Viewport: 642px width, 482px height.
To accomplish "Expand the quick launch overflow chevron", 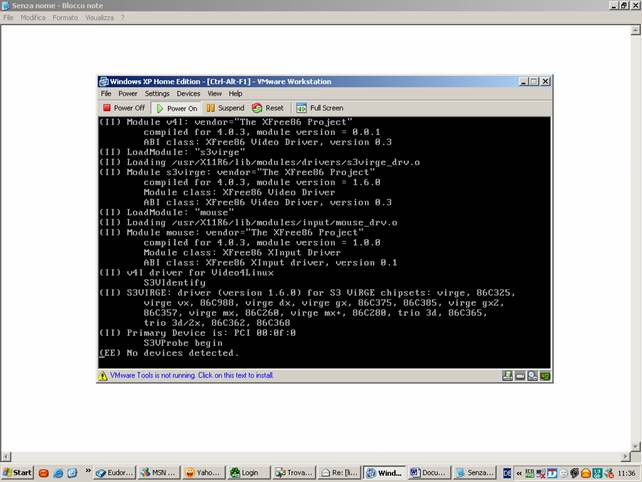I will (88, 471).
